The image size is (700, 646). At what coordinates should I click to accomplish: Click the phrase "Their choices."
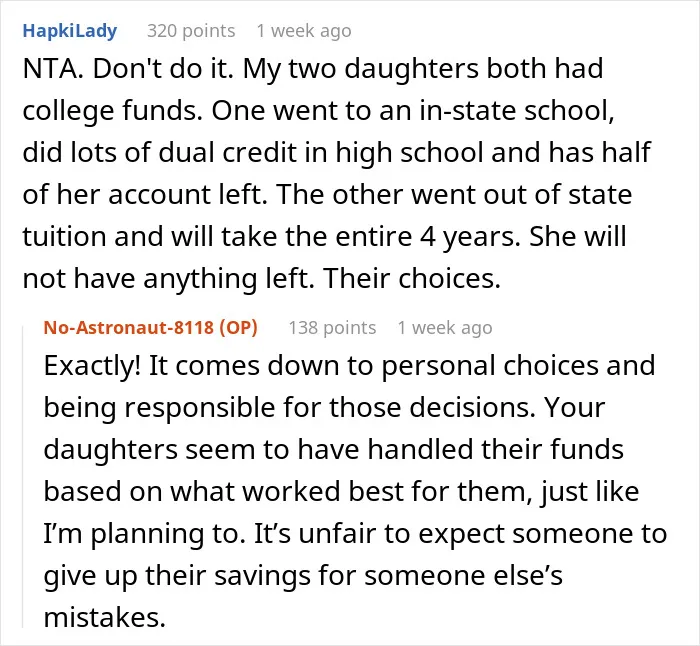(412, 279)
